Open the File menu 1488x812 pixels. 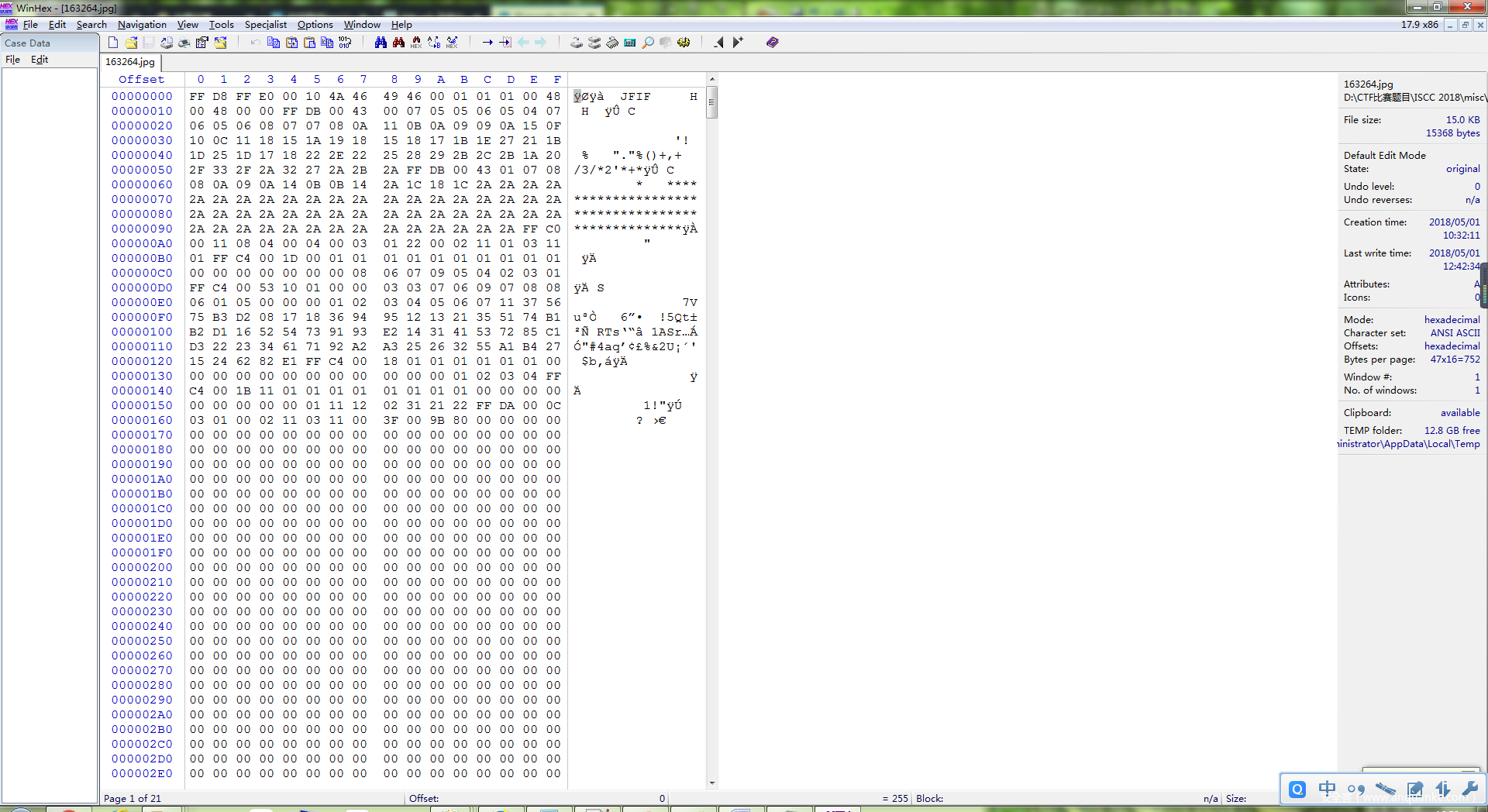31,25
